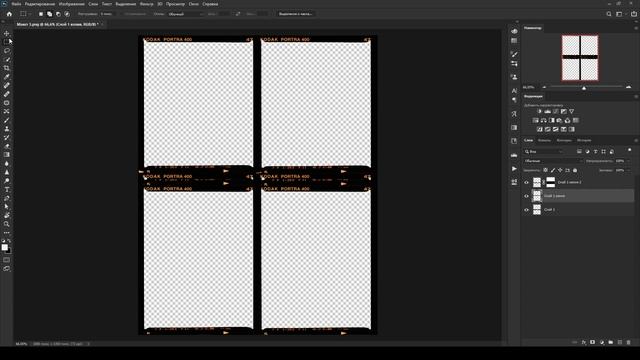Click the feather input field in options bar
The image size is (640, 360).
pos(108,14)
